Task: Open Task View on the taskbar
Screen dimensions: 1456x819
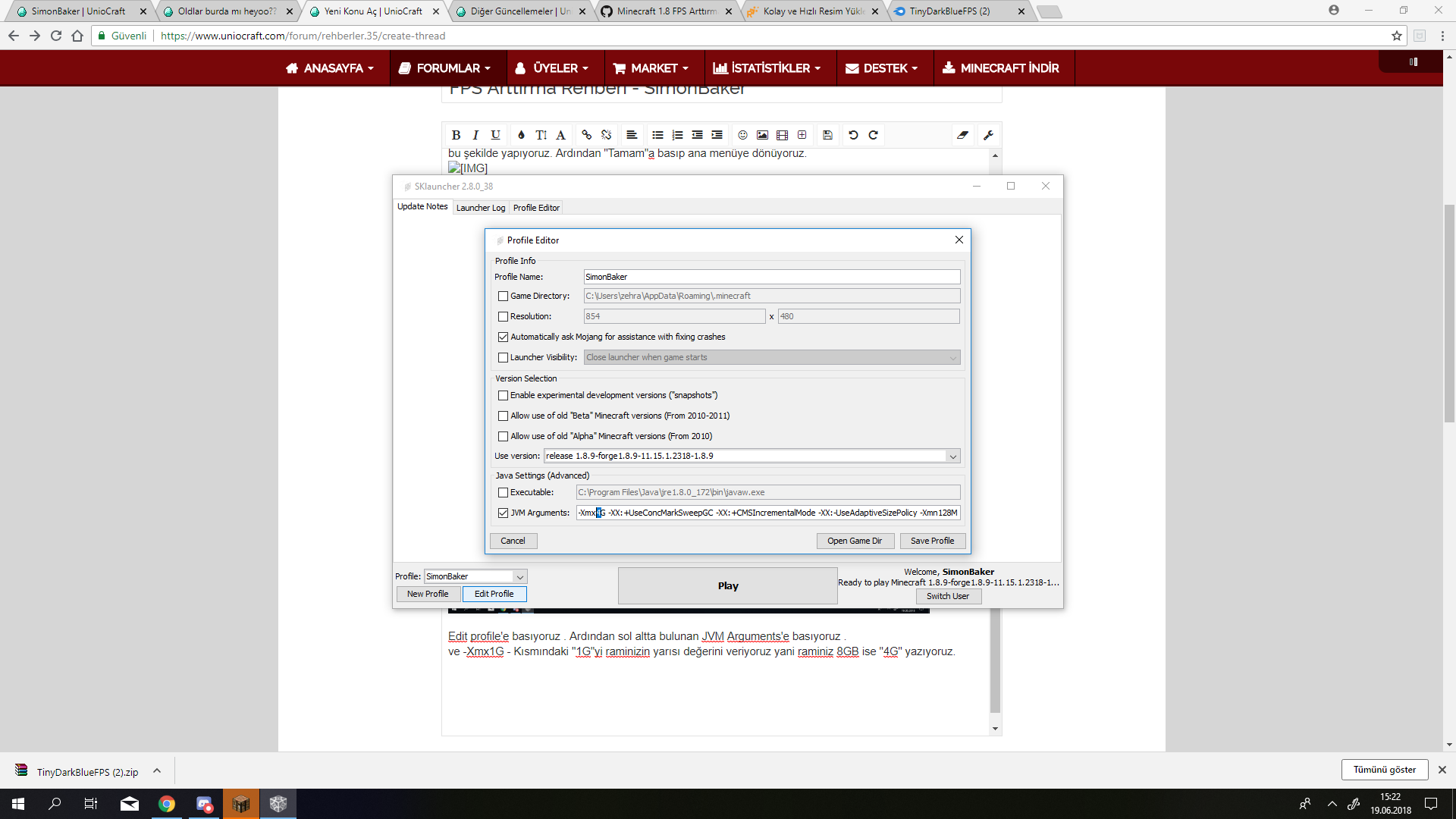Action: 91,804
